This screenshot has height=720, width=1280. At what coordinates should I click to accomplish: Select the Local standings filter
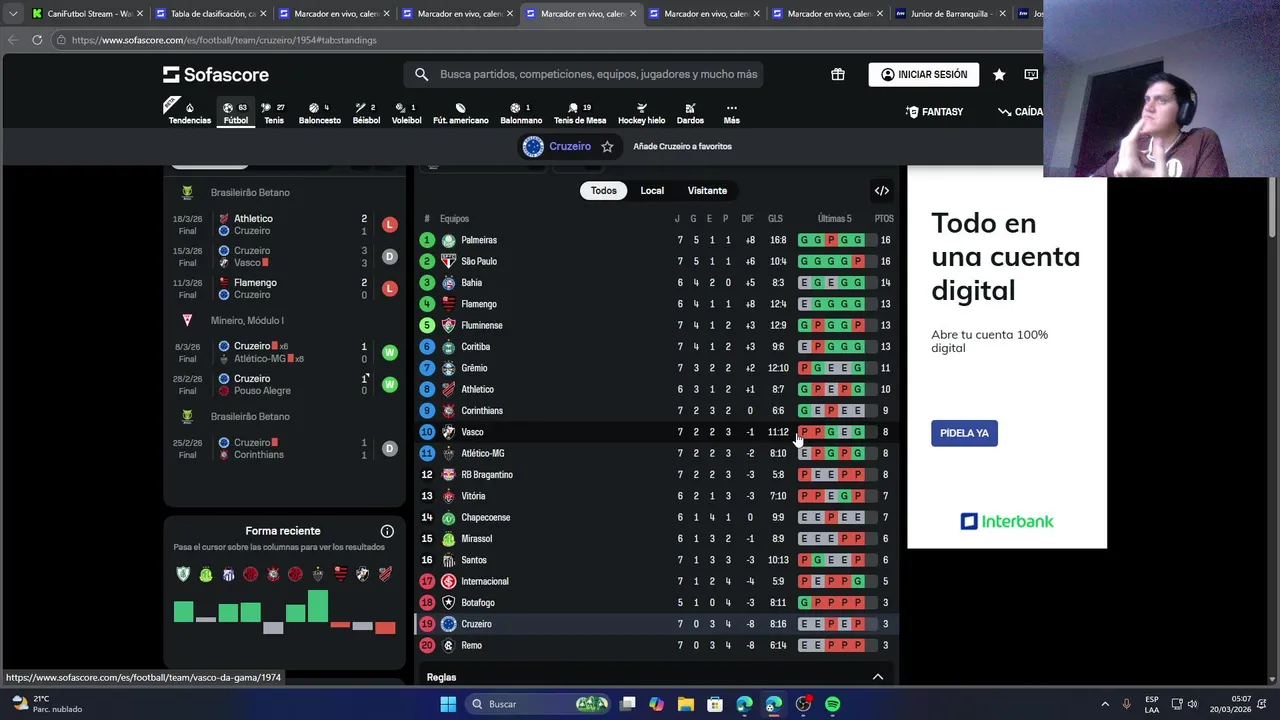pyautogui.click(x=652, y=191)
